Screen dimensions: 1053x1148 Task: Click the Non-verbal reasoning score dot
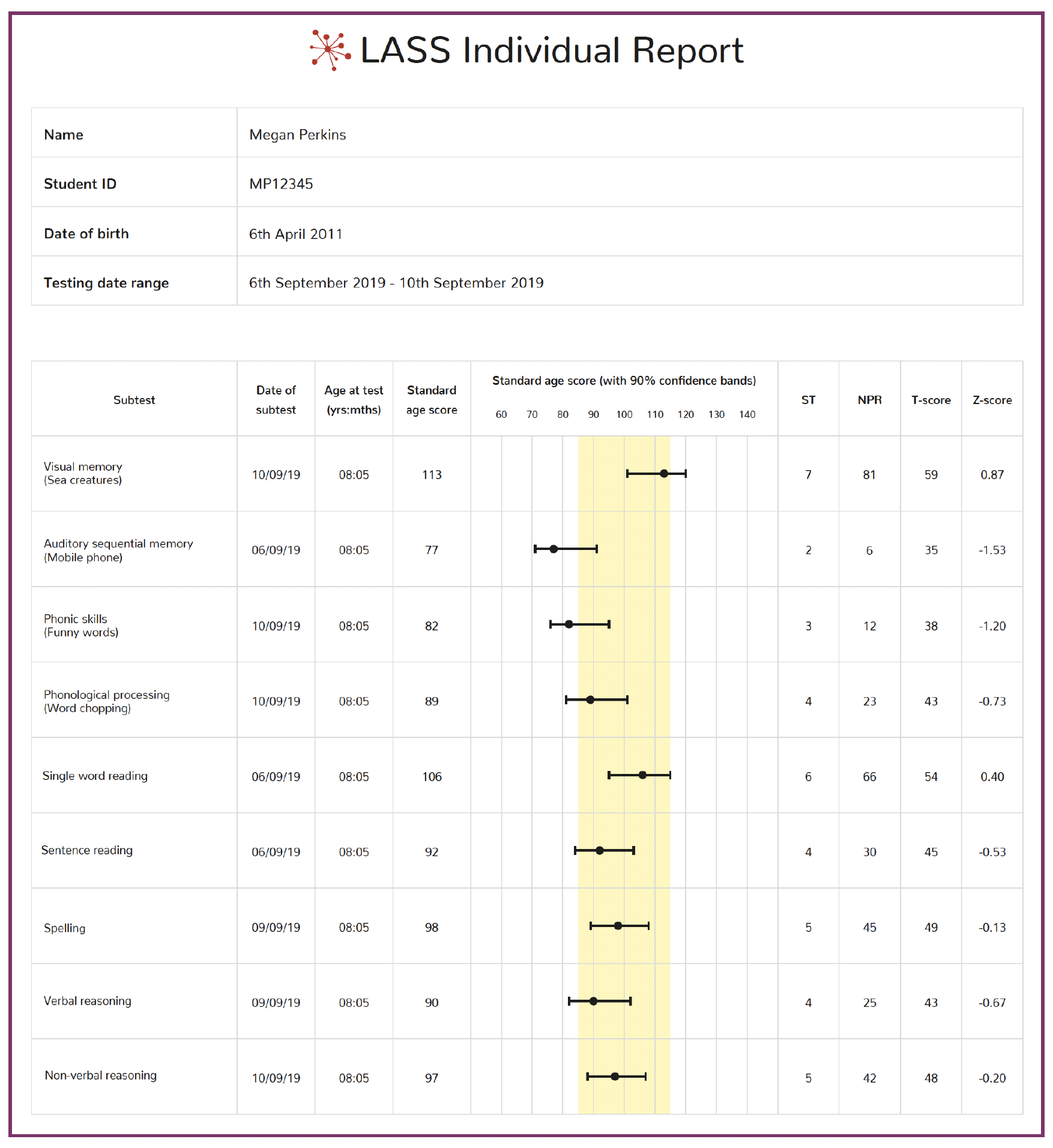coord(615,1077)
